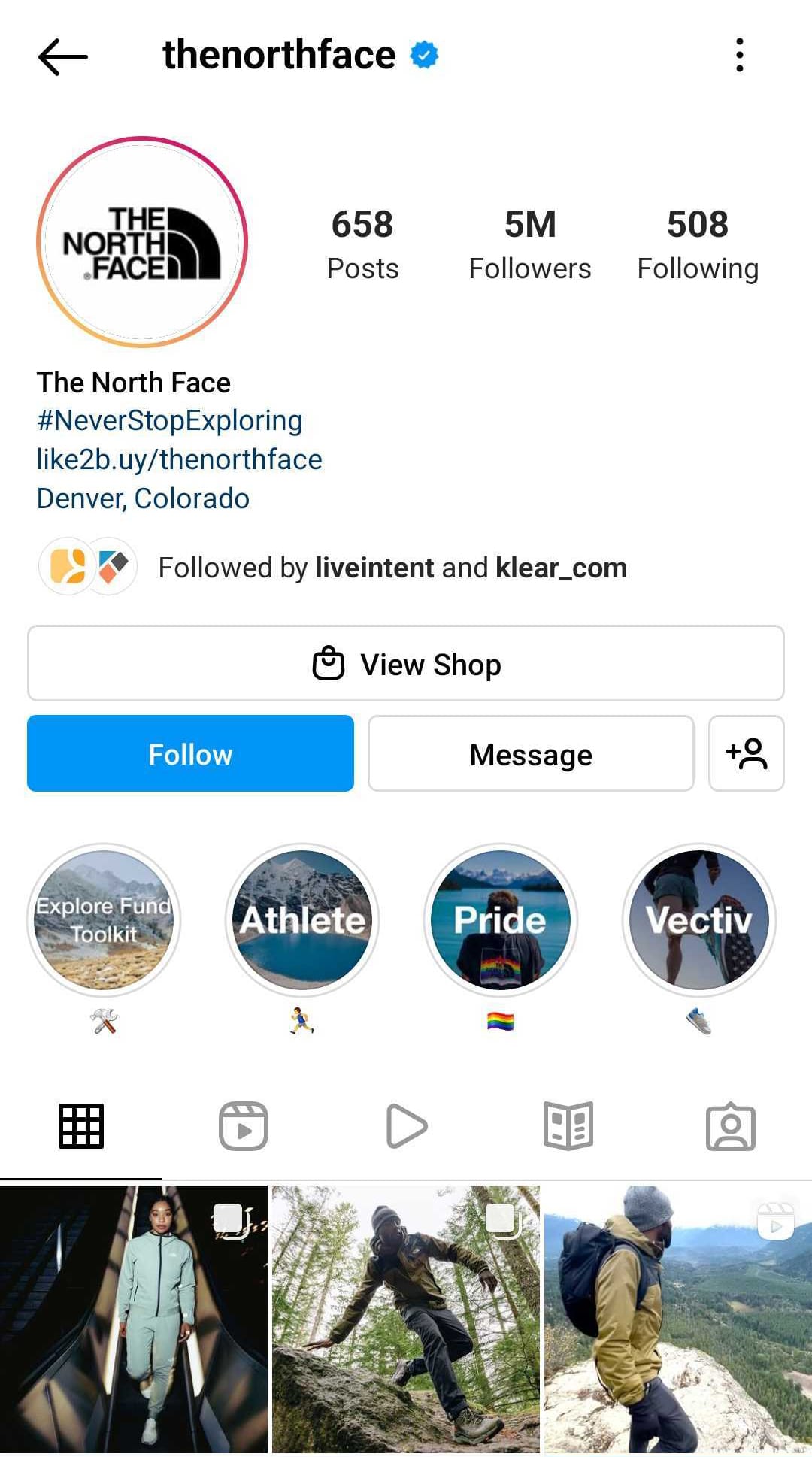Open the Explore Fund Toolkit highlight
The width and height of the screenshot is (812, 1457).
tap(104, 920)
